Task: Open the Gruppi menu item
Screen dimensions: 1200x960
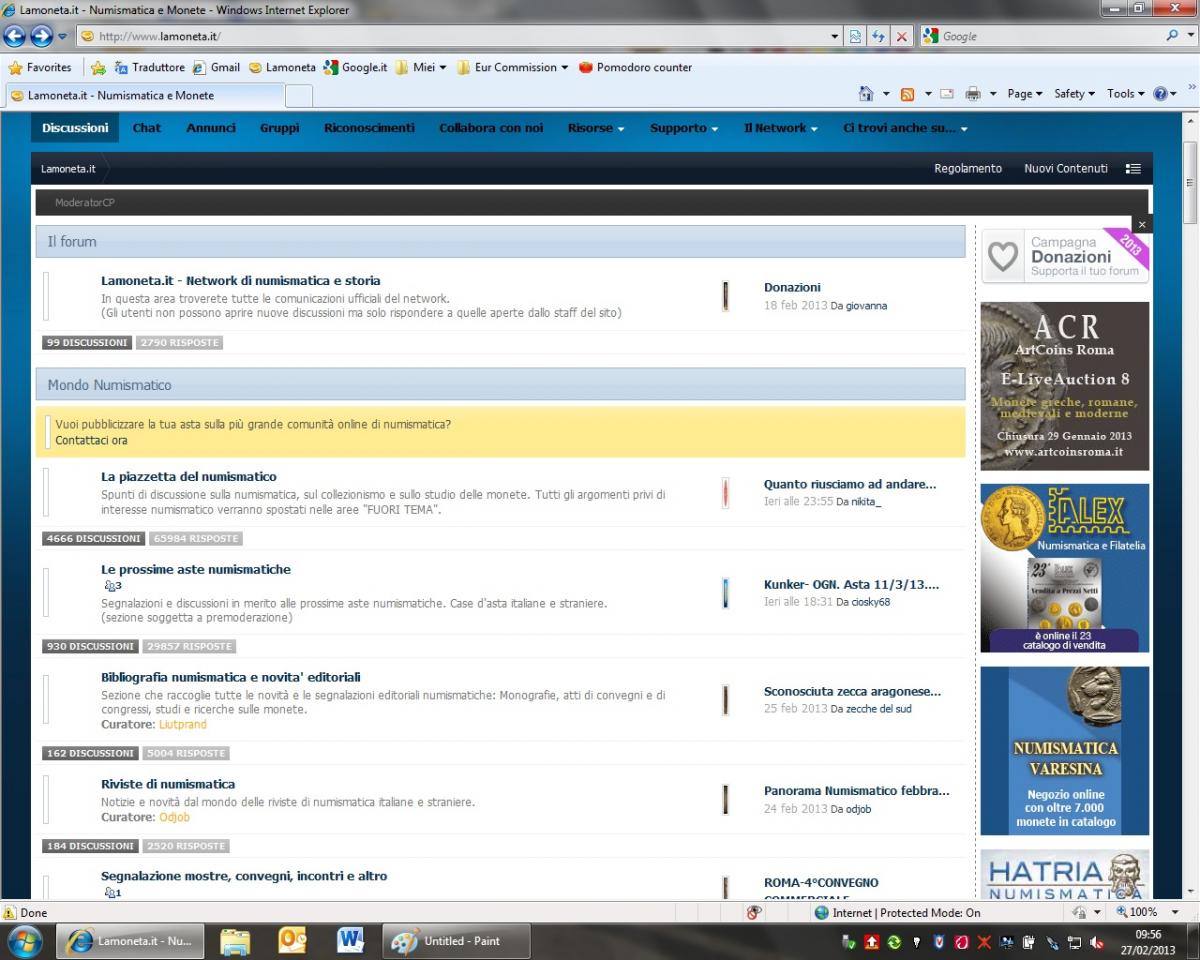Action: 280,128
